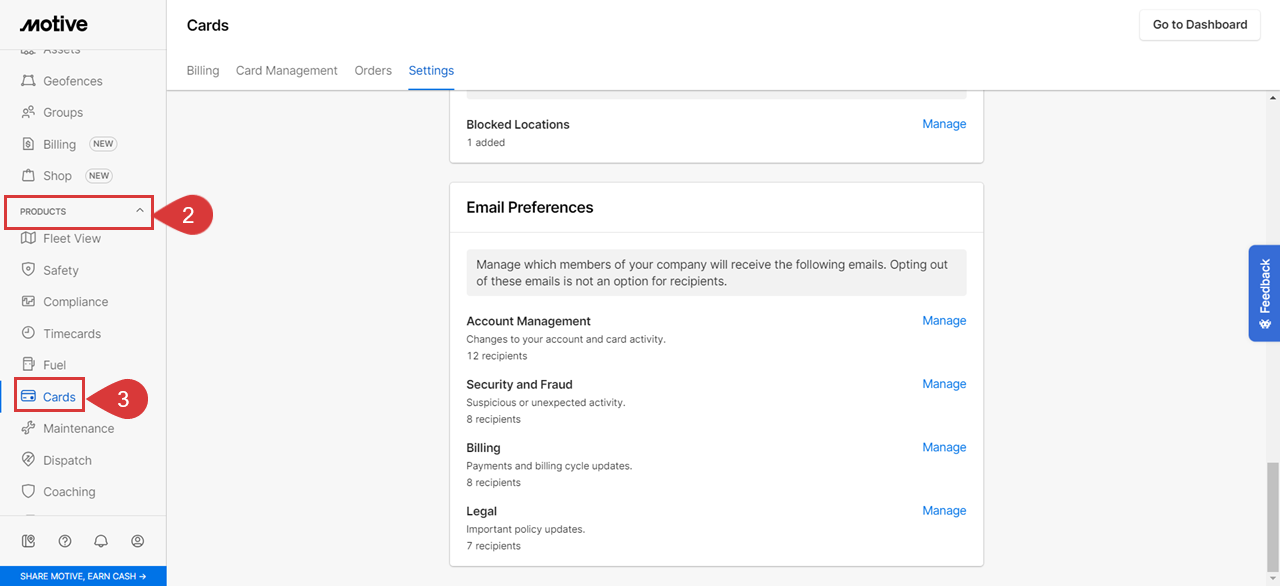Click the map book icon in sidebar footer
Image resolution: width=1280 pixels, height=586 pixels.
tap(28, 541)
